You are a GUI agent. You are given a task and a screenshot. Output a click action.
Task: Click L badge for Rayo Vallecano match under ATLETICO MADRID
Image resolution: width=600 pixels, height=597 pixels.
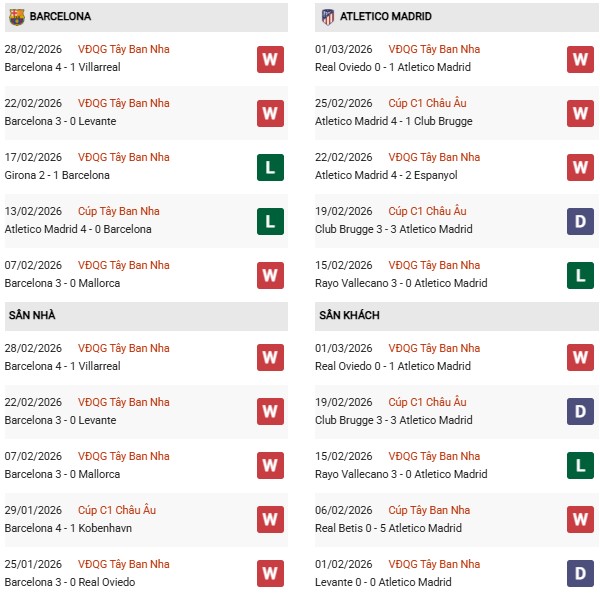[580, 275]
